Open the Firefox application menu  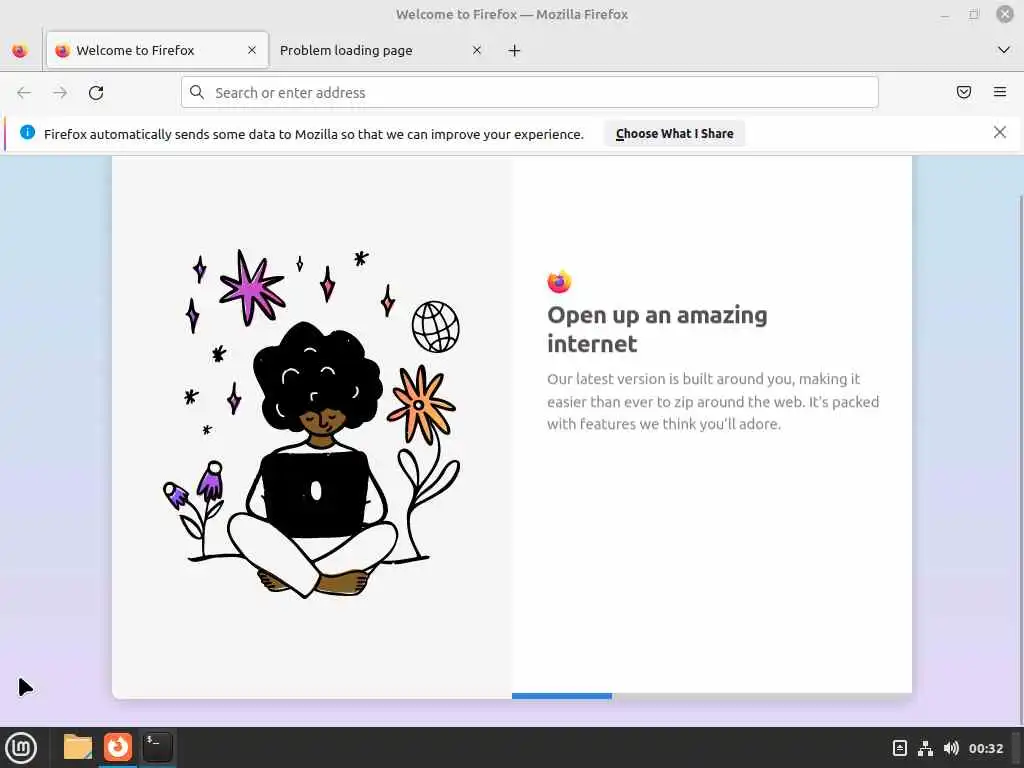pos(1000,92)
